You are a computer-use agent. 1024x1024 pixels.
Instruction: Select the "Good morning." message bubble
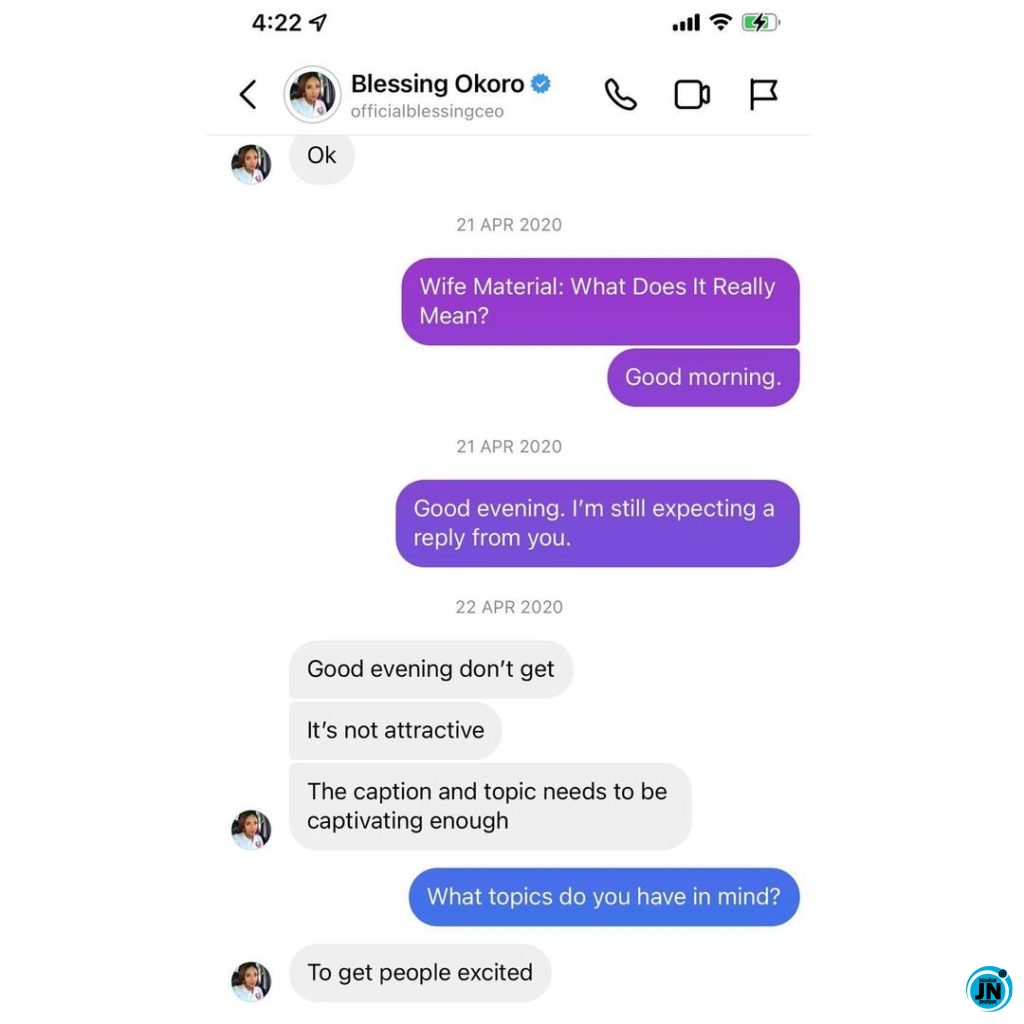click(703, 377)
